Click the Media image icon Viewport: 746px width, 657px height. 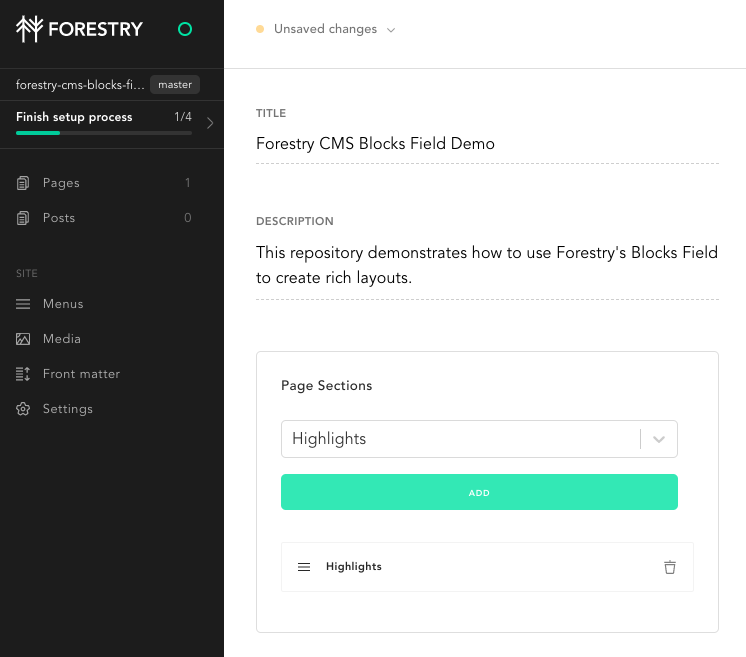click(23, 339)
